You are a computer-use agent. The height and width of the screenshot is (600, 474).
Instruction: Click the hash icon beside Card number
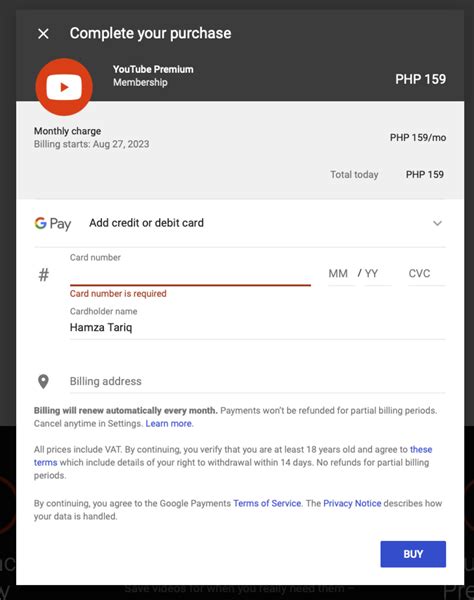pos(44,275)
